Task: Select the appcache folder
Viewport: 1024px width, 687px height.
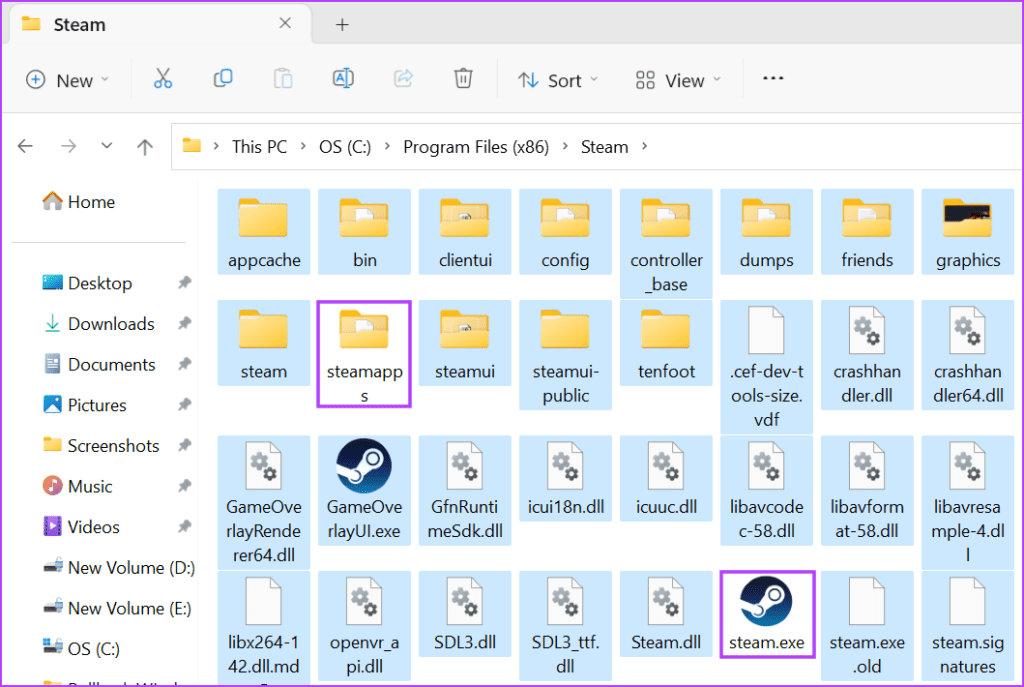Action: pyautogui.click(x=264, y=232)
